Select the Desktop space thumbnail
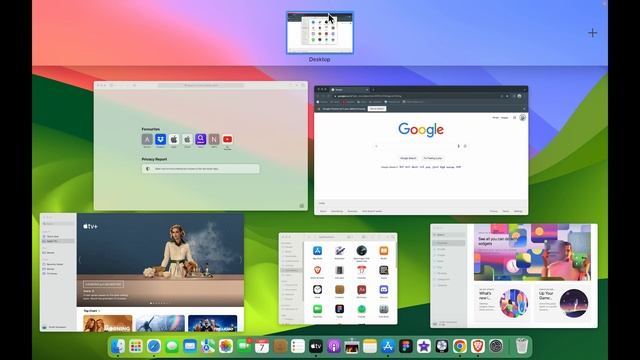The width and height of the screenshot is (640, 360). (x=320, y=33)
